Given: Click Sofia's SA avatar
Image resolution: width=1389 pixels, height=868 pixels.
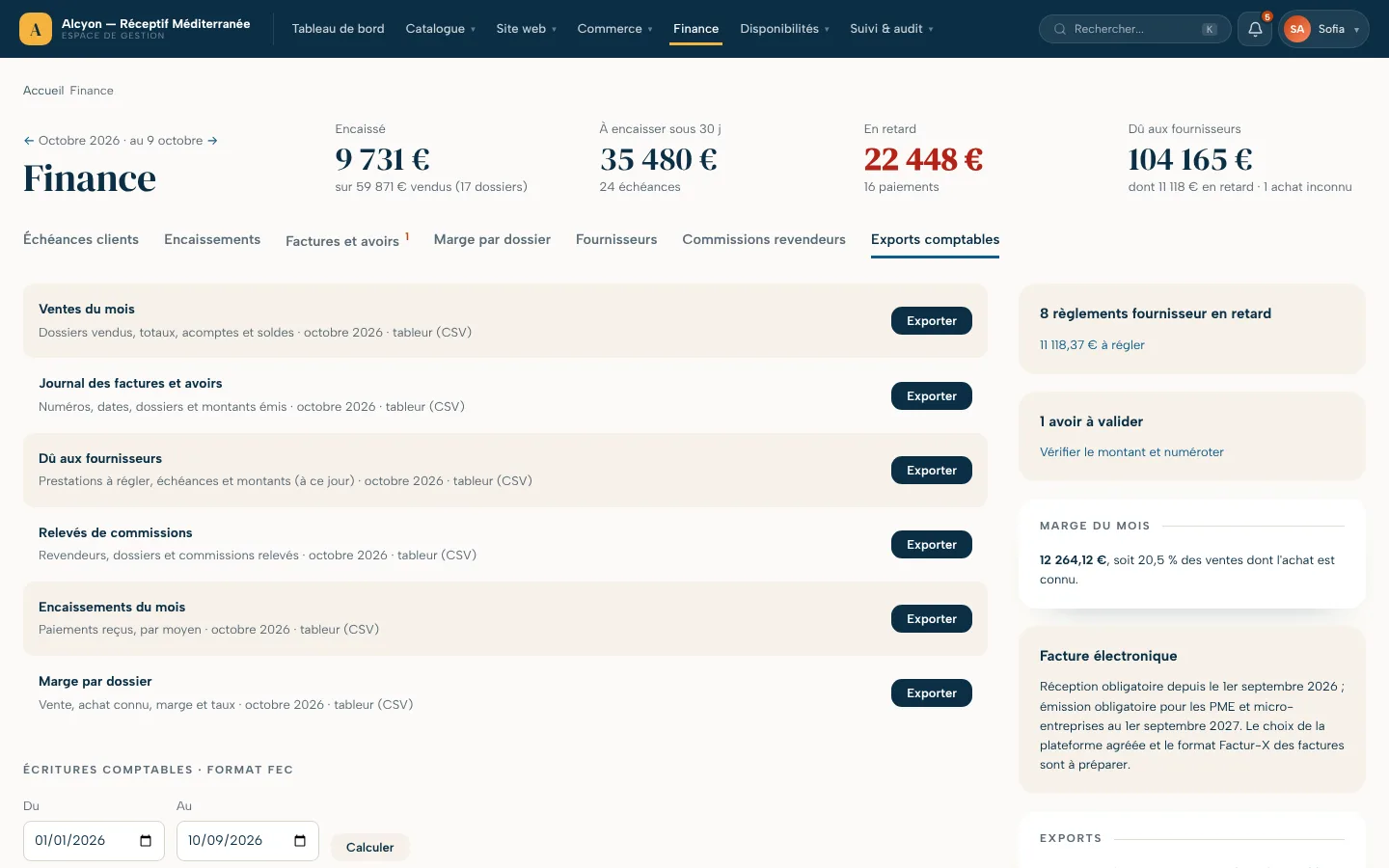Looking at the screenshot, I should point(1297,29).
